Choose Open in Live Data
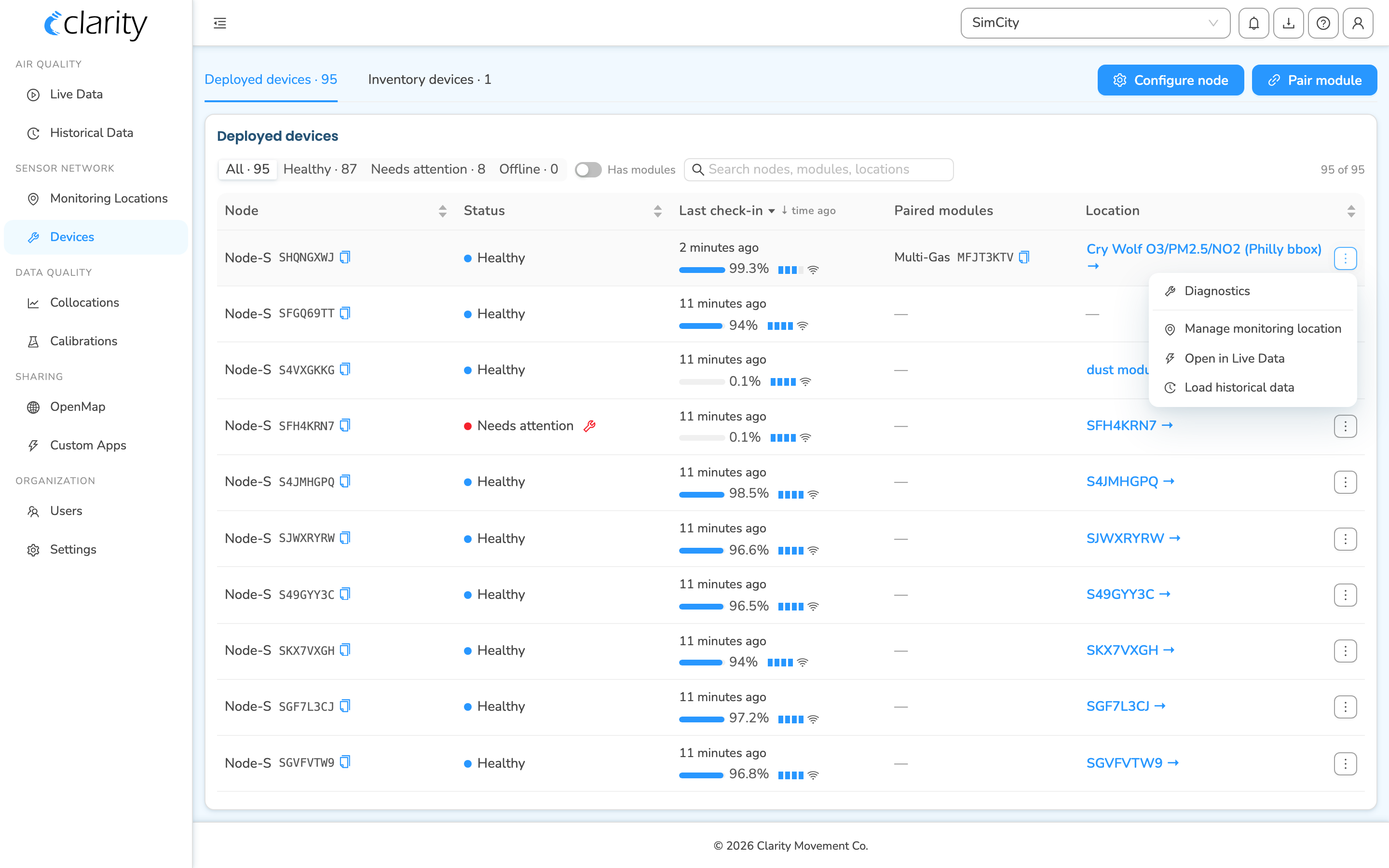This screenshot has width=1389, height=868. 1253,359
